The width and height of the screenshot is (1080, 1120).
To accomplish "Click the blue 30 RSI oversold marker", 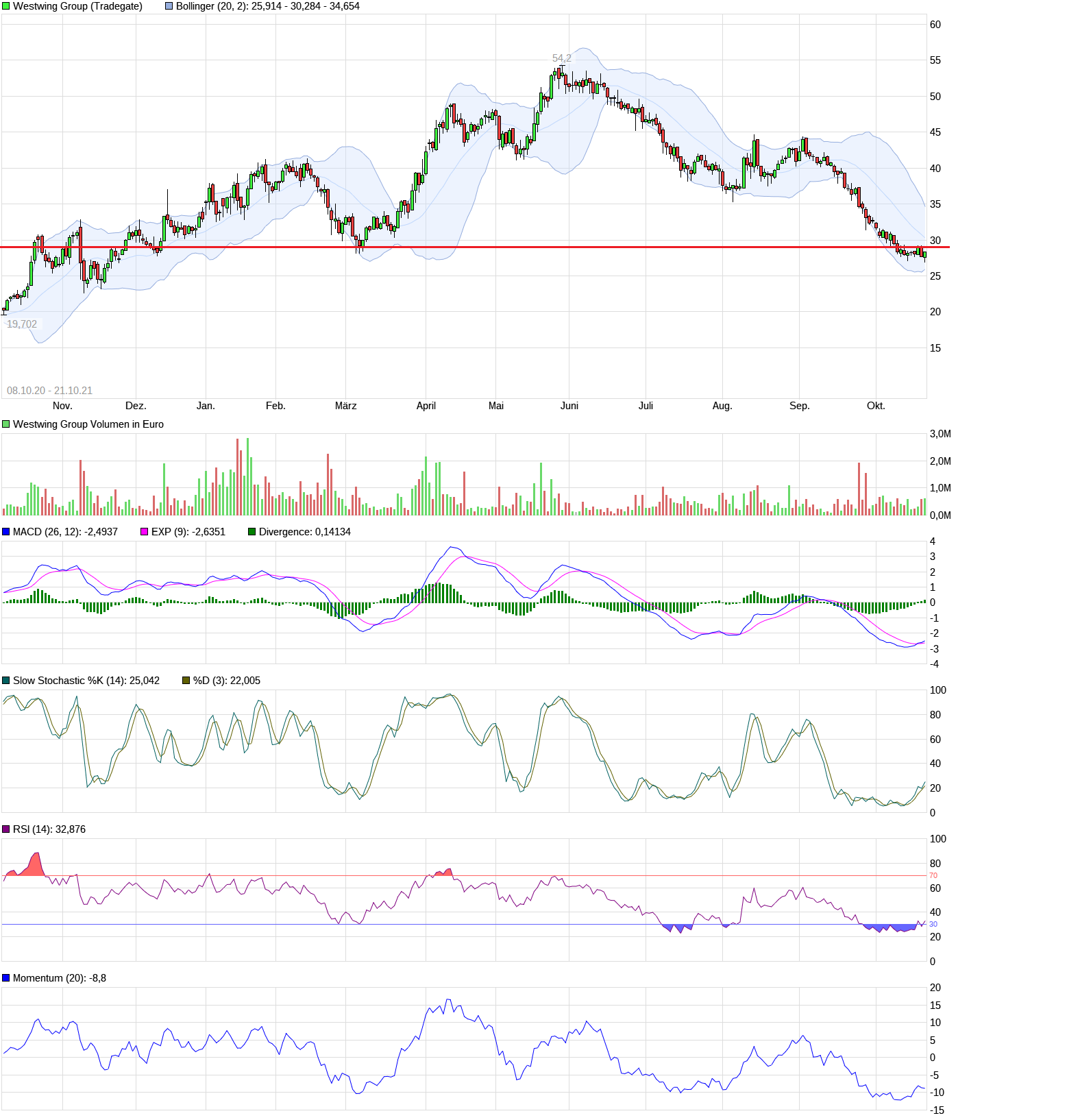I will 933,925.
